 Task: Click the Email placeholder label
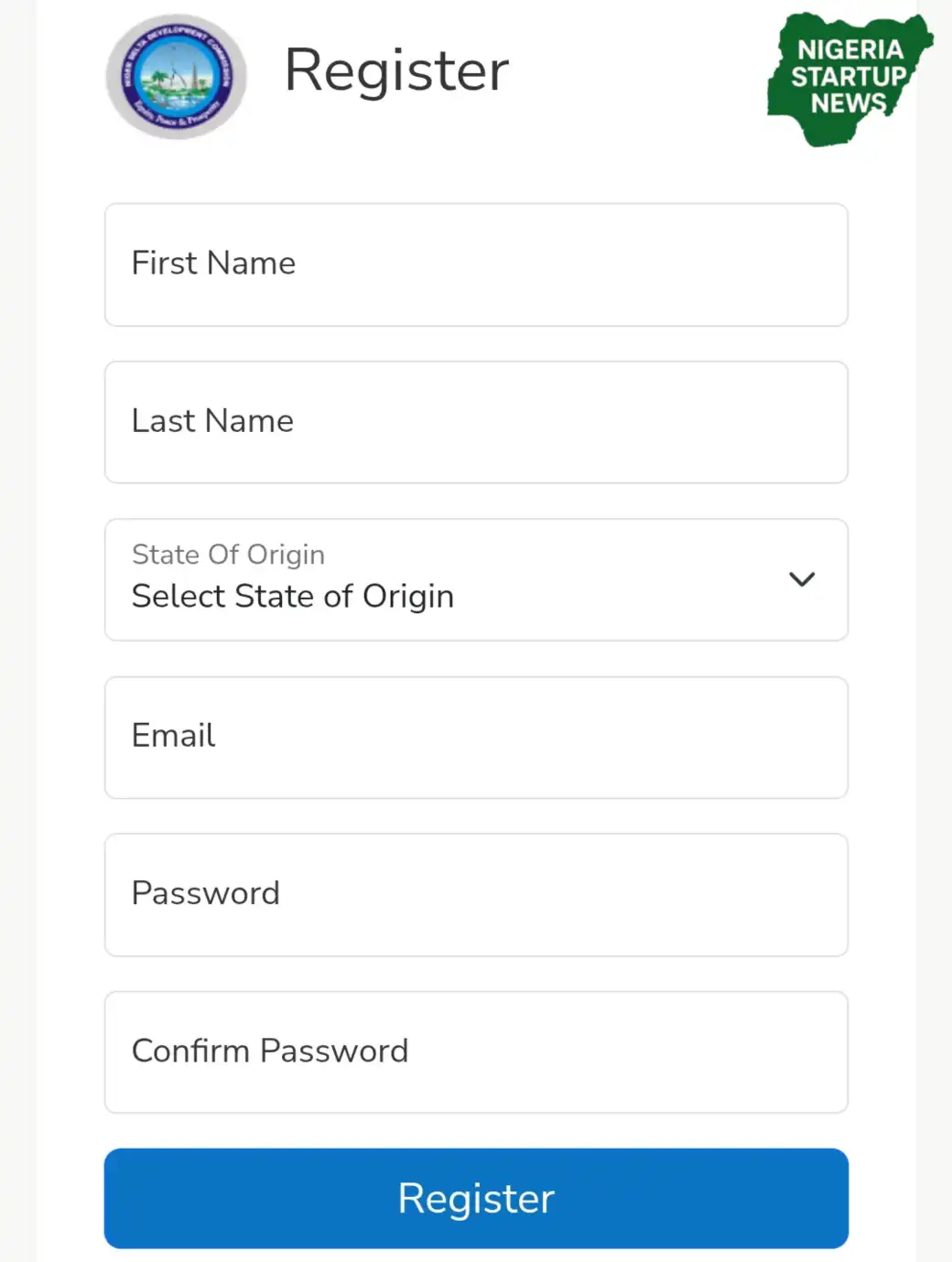click(173, 736)
